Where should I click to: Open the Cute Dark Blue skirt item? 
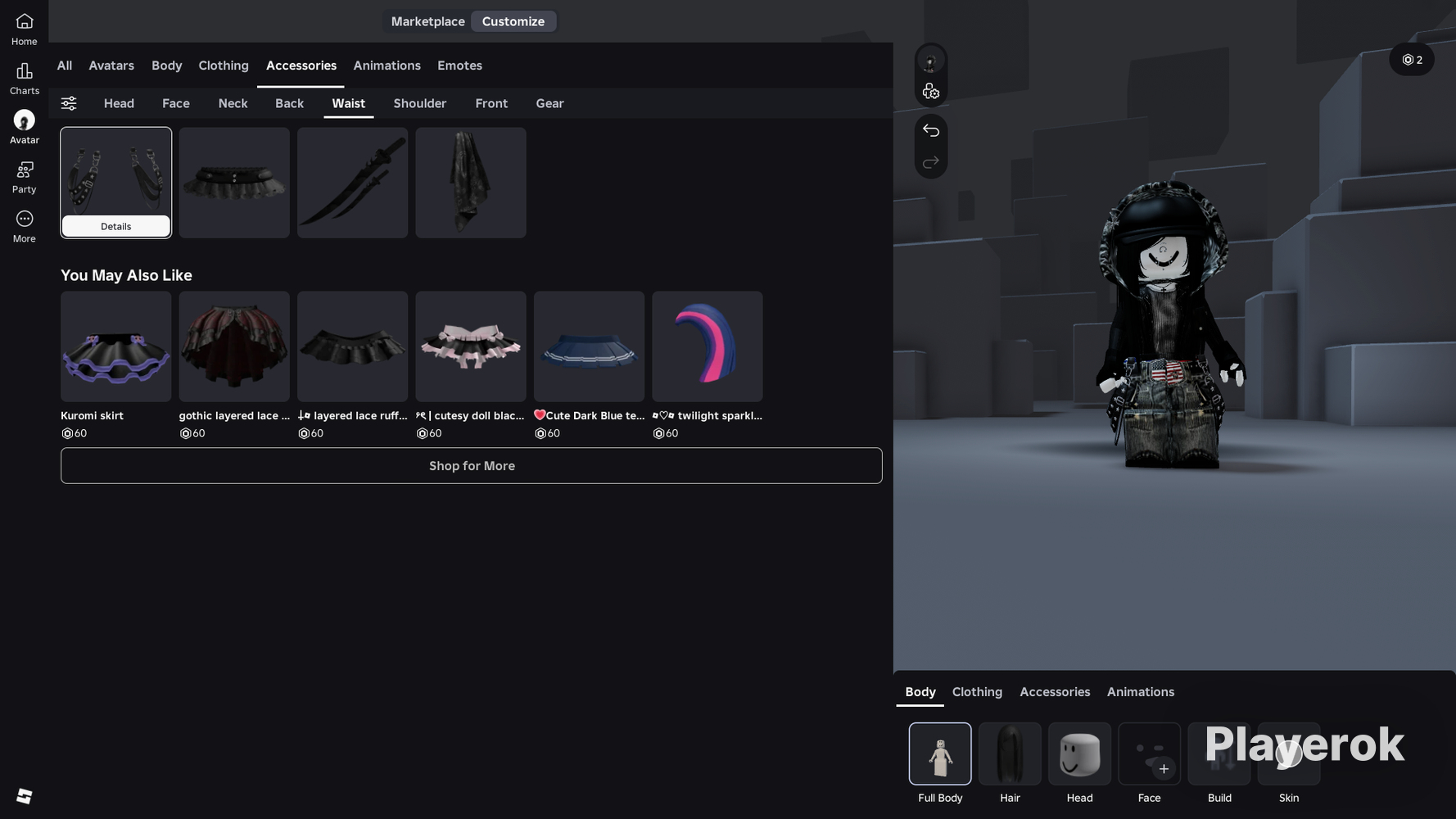590,346
